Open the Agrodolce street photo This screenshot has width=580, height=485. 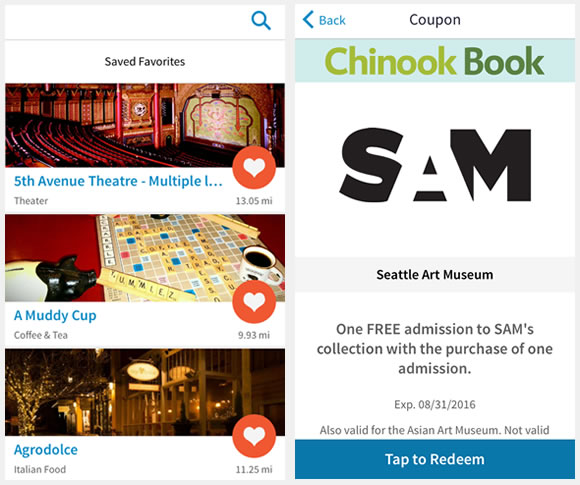tap(145, 392)
